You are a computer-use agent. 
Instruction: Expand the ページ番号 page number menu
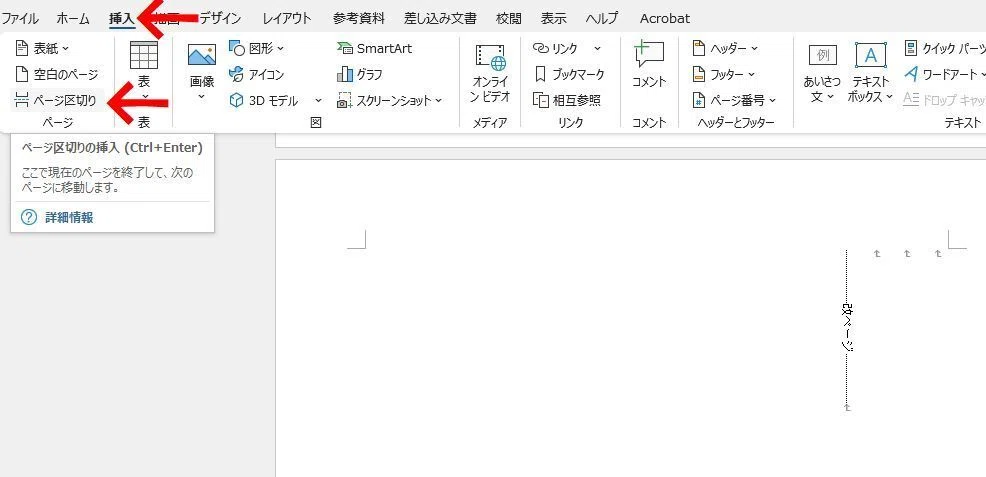click(x=734, y=100)
